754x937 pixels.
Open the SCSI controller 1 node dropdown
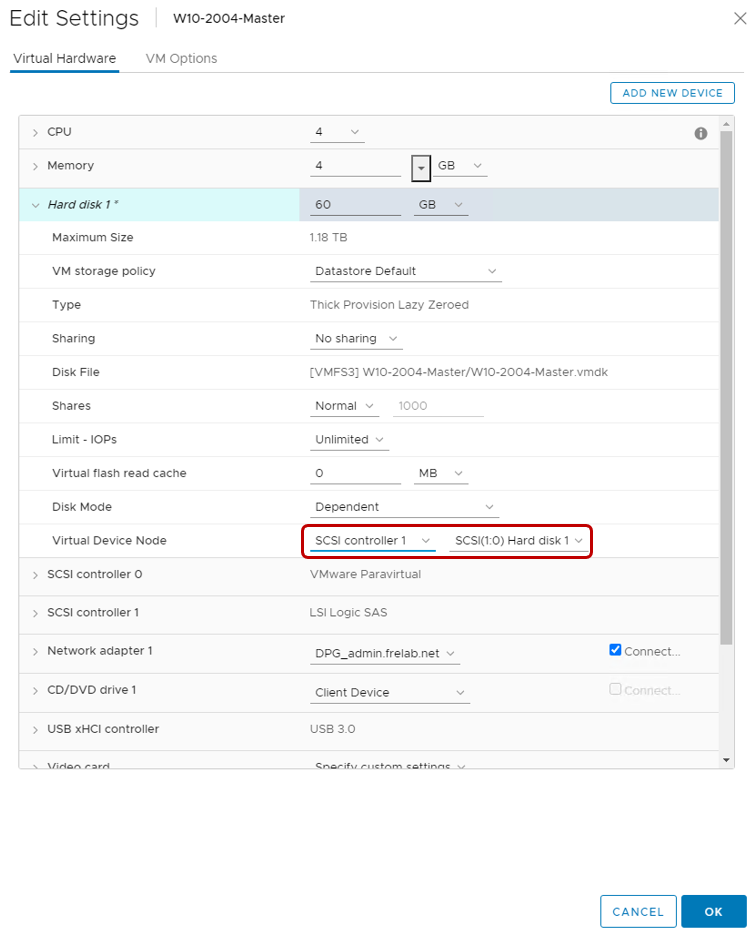(371, 541)
